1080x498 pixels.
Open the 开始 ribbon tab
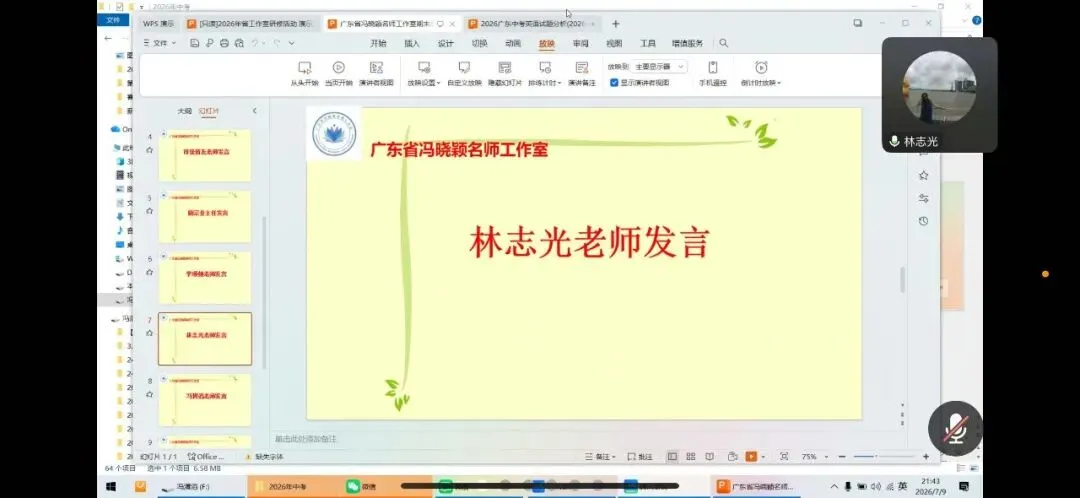[x=378, y=43]
